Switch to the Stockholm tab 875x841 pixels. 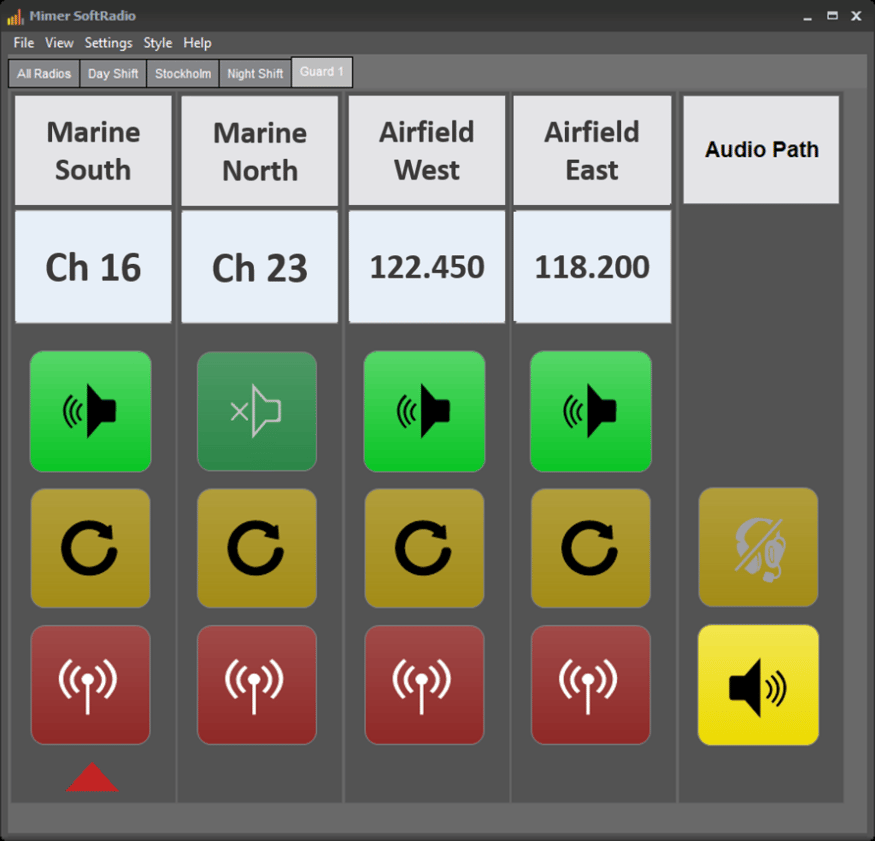click(x=183, y=74)
